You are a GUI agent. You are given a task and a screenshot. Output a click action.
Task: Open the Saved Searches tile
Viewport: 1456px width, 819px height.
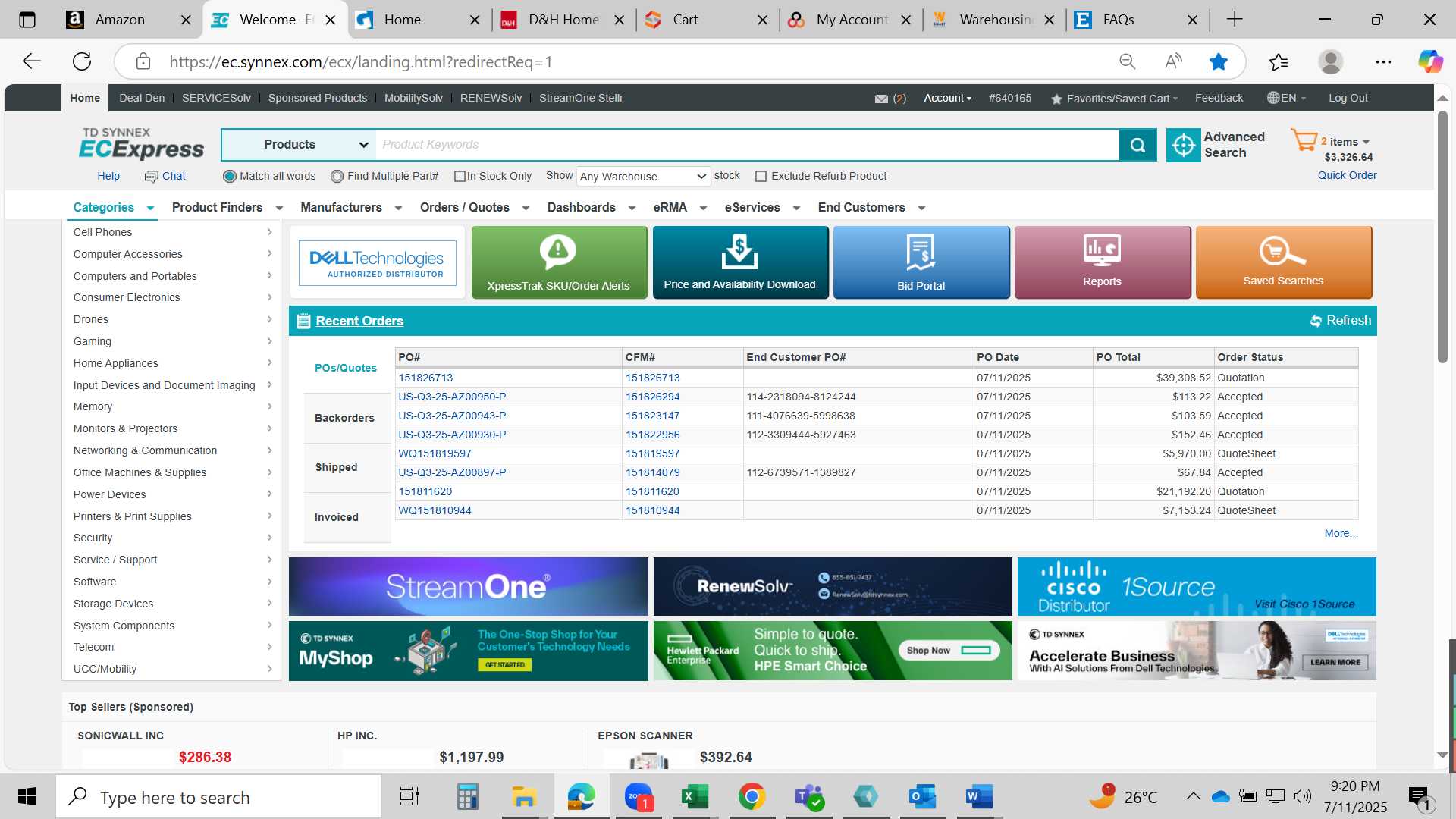pos(1284,262)
